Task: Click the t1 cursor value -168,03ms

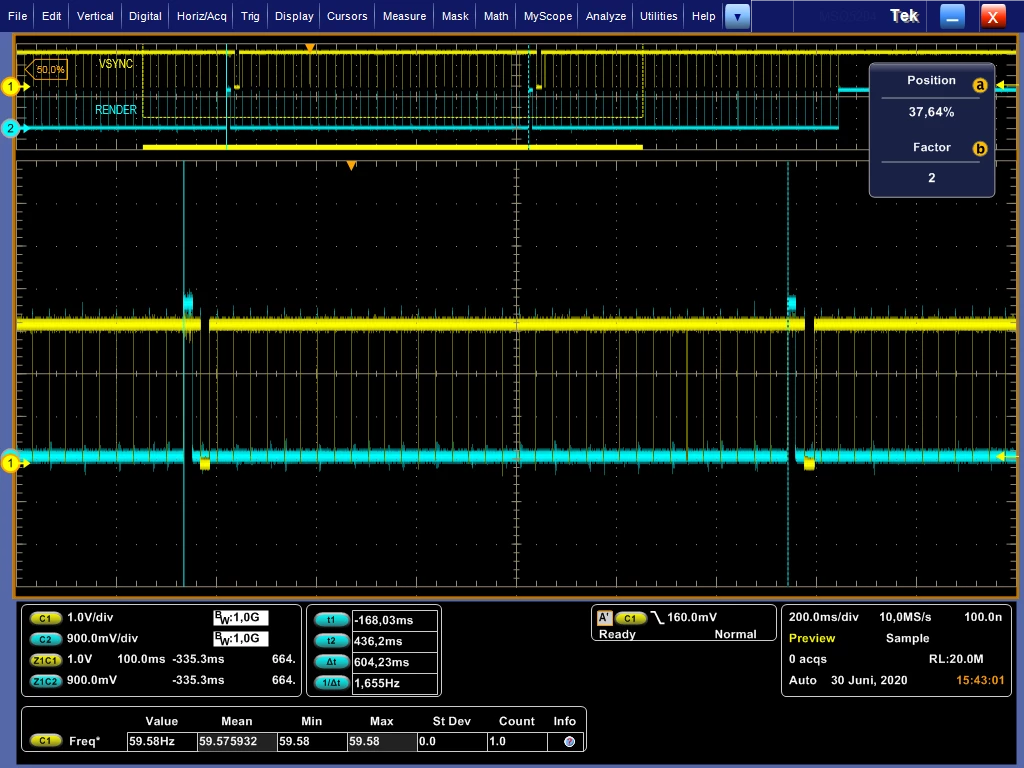Action: click(394, 620)
